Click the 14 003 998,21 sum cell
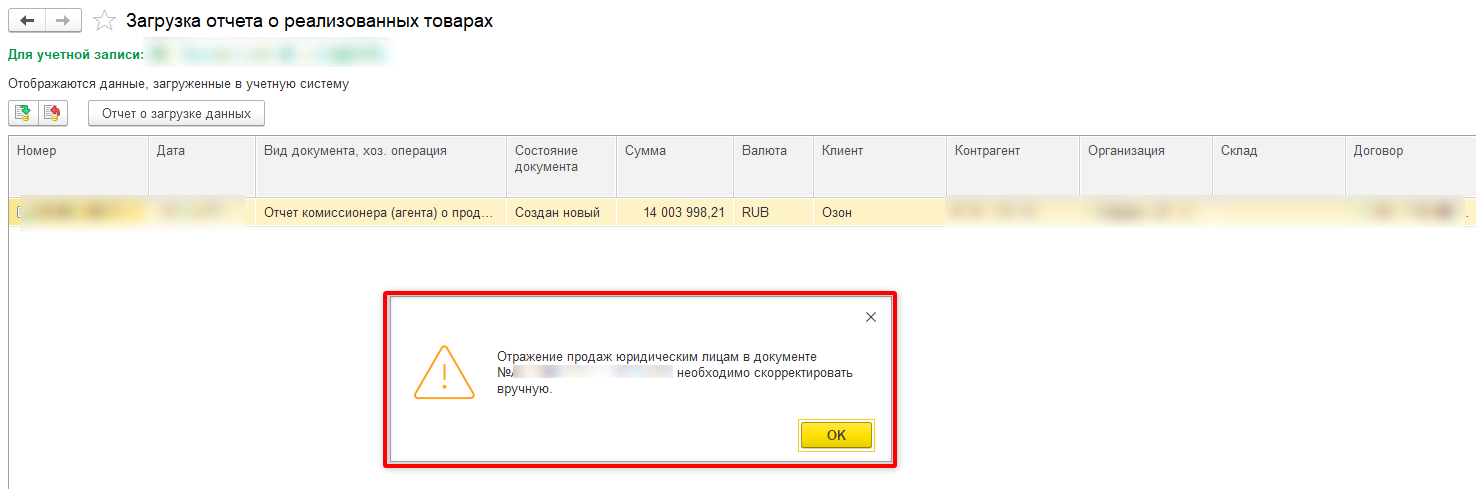The image size is (1476, 489). [x=675, y=213]
